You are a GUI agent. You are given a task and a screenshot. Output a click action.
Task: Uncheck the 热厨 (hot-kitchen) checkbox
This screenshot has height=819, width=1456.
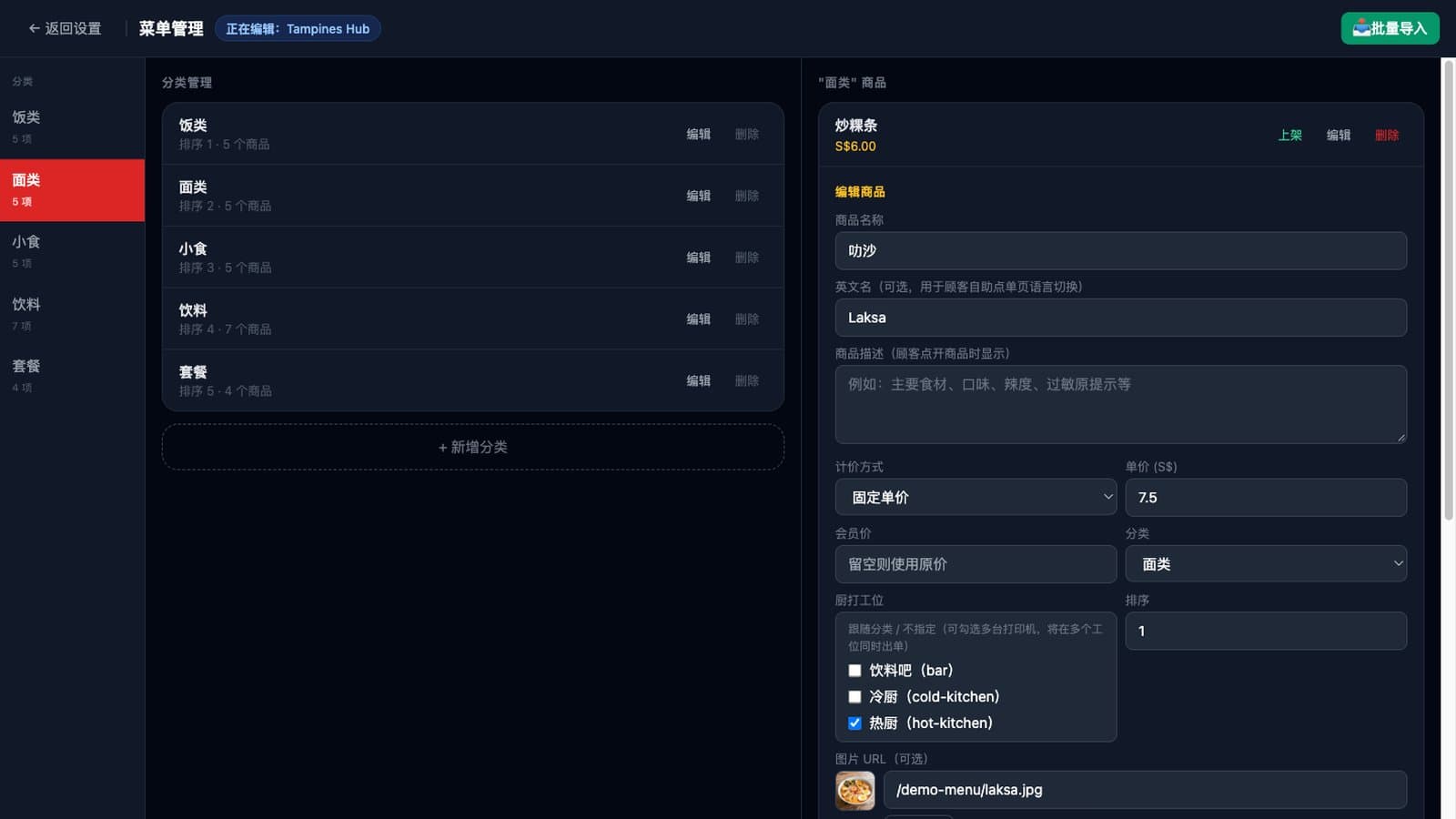pos(854,723)
